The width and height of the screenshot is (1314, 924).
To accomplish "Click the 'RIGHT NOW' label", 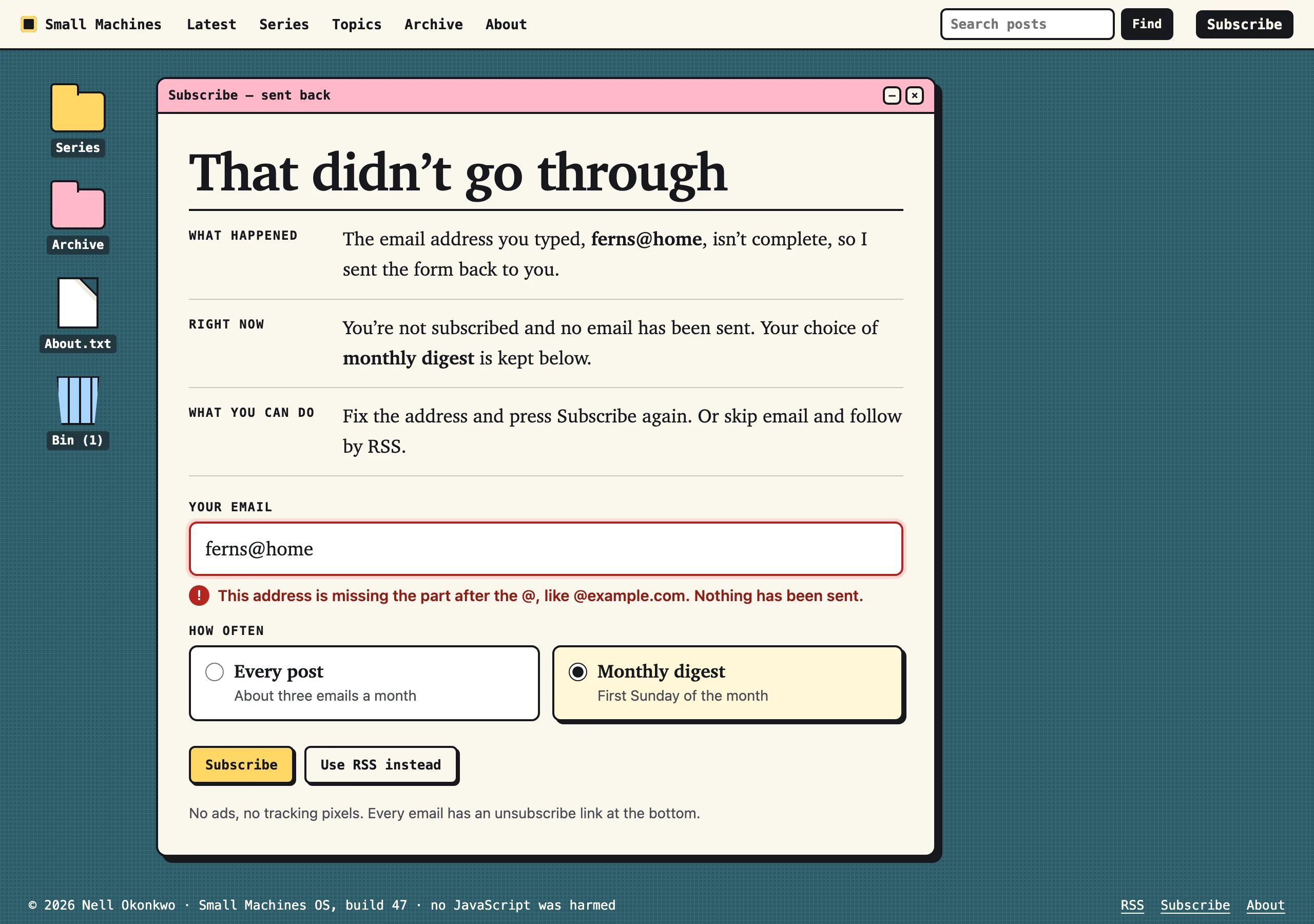I will (x=227, y=324).
